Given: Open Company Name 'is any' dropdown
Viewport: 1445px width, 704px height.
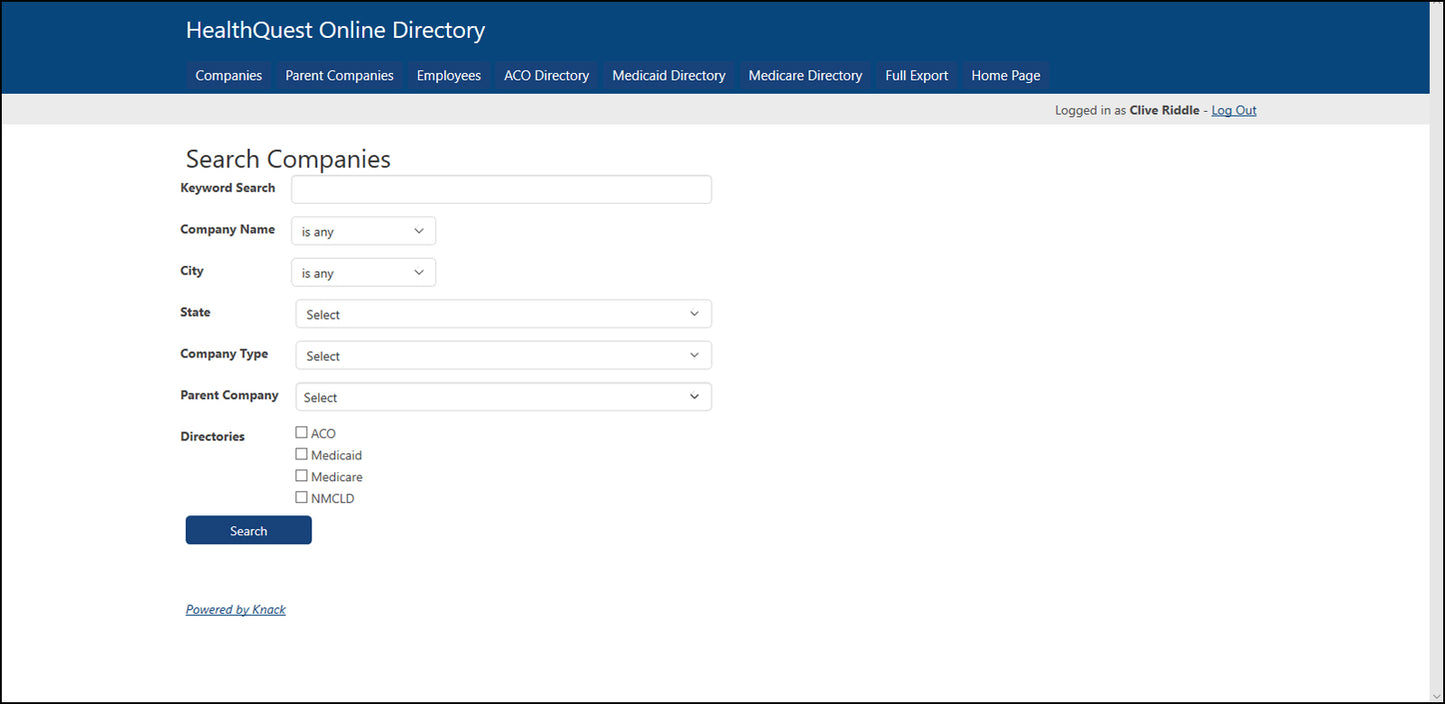Looking at the screenshot, I should point(363,231).
